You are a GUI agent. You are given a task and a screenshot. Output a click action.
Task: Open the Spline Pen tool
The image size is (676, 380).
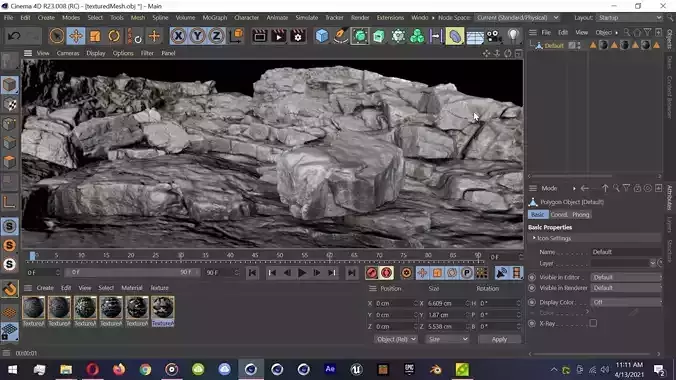pos(341,36)
